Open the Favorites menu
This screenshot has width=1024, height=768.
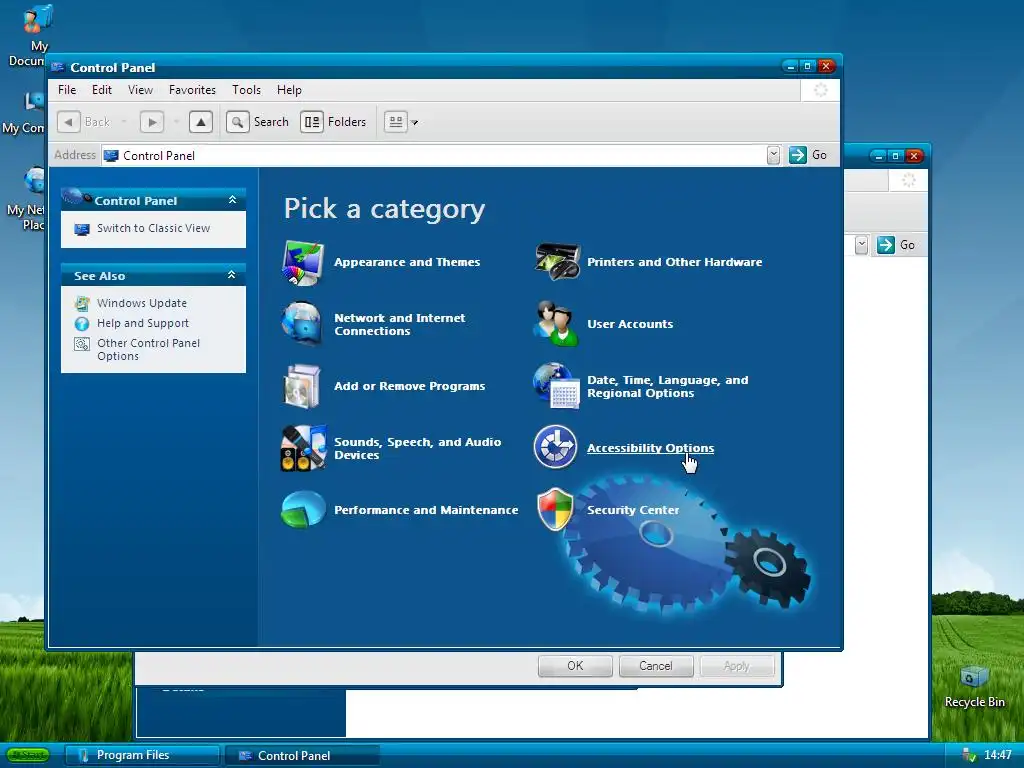pos(192,89)
